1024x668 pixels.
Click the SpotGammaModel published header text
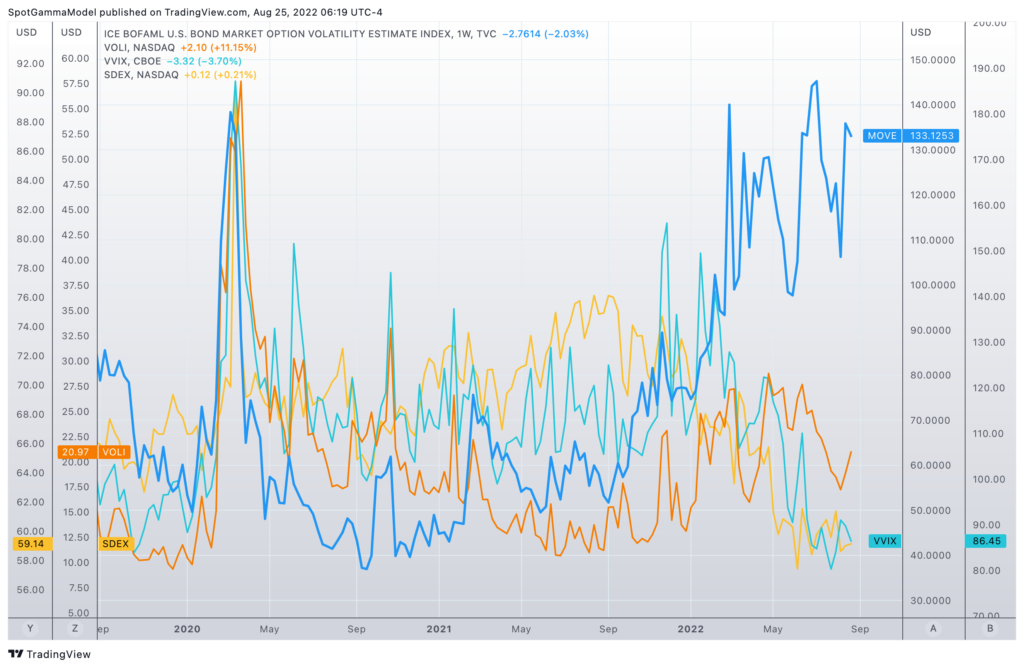pos(195,12)
